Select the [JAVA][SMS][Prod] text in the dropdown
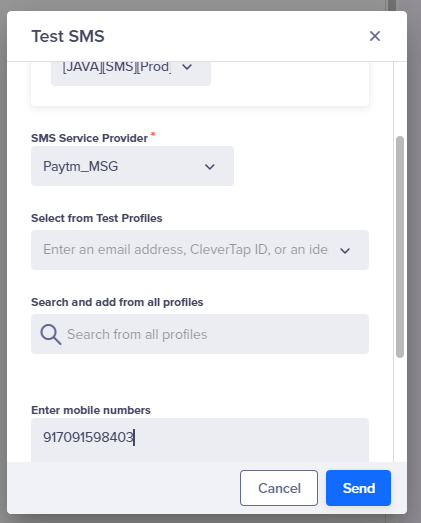This screenshot has height=523, width=421. click(x=116, y=67)
